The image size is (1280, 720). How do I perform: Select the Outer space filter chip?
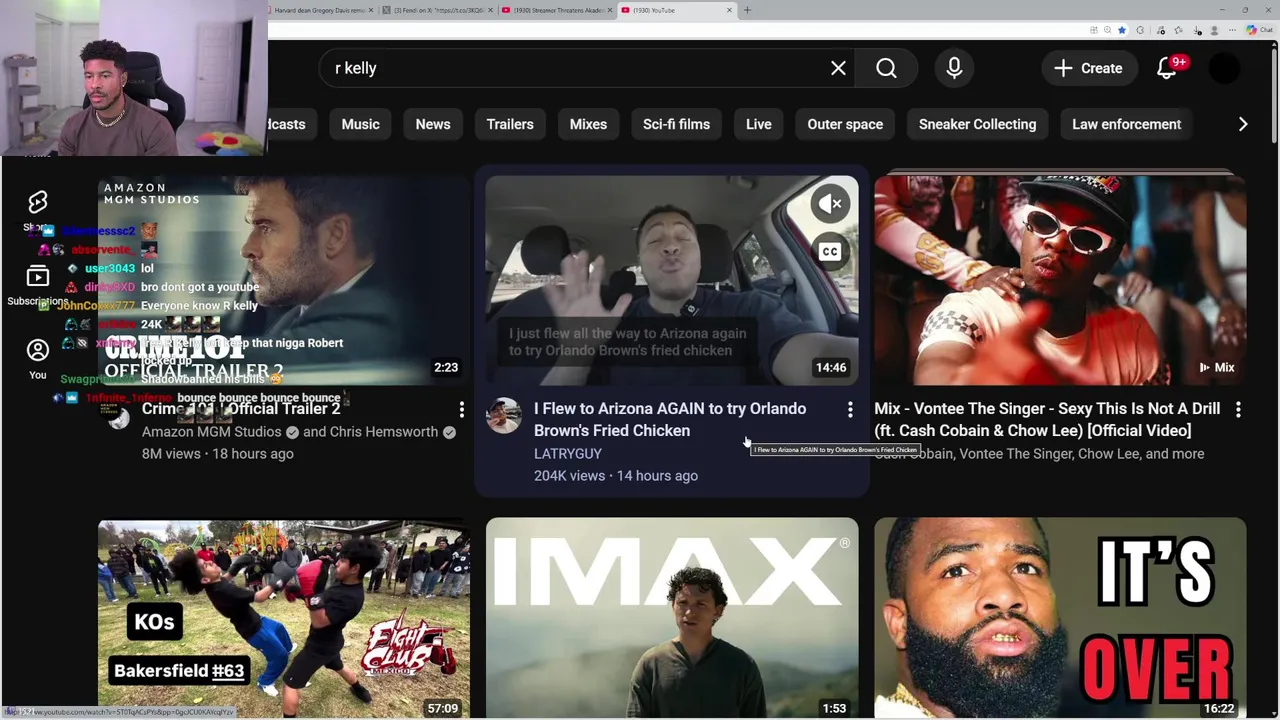845,124
